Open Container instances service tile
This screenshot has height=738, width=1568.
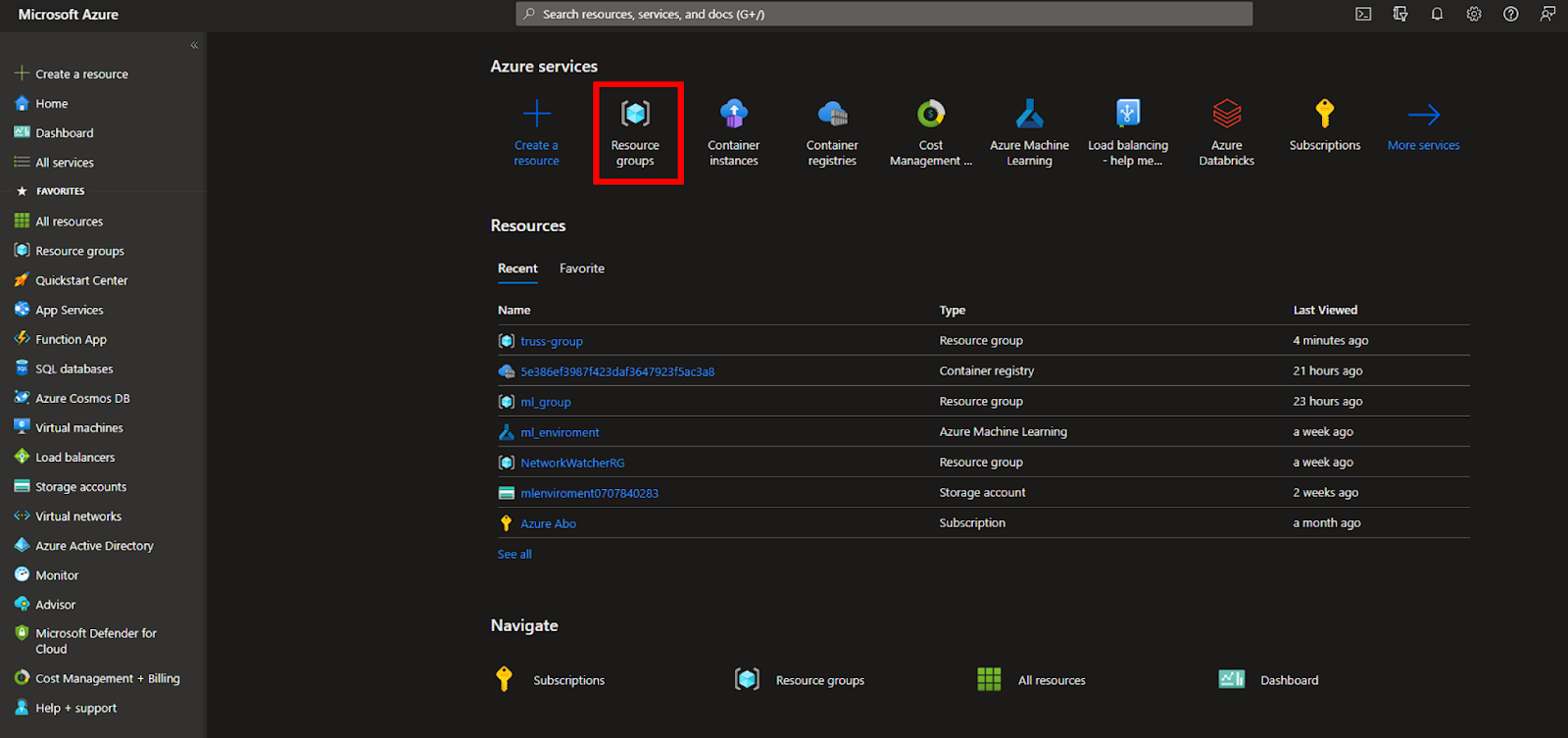(x=734, y=132)
